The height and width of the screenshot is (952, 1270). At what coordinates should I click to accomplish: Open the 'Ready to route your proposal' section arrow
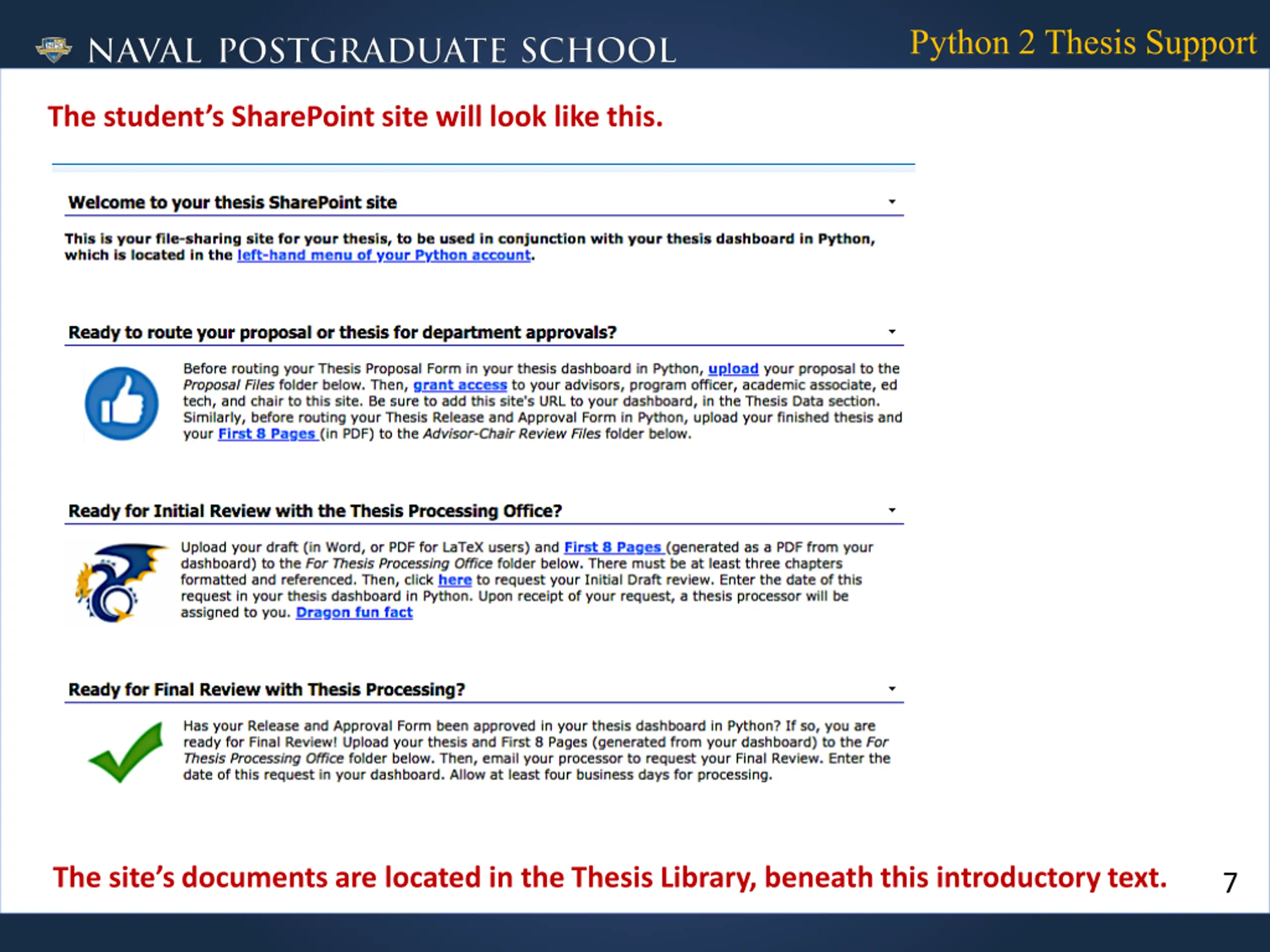pos(891,332)
